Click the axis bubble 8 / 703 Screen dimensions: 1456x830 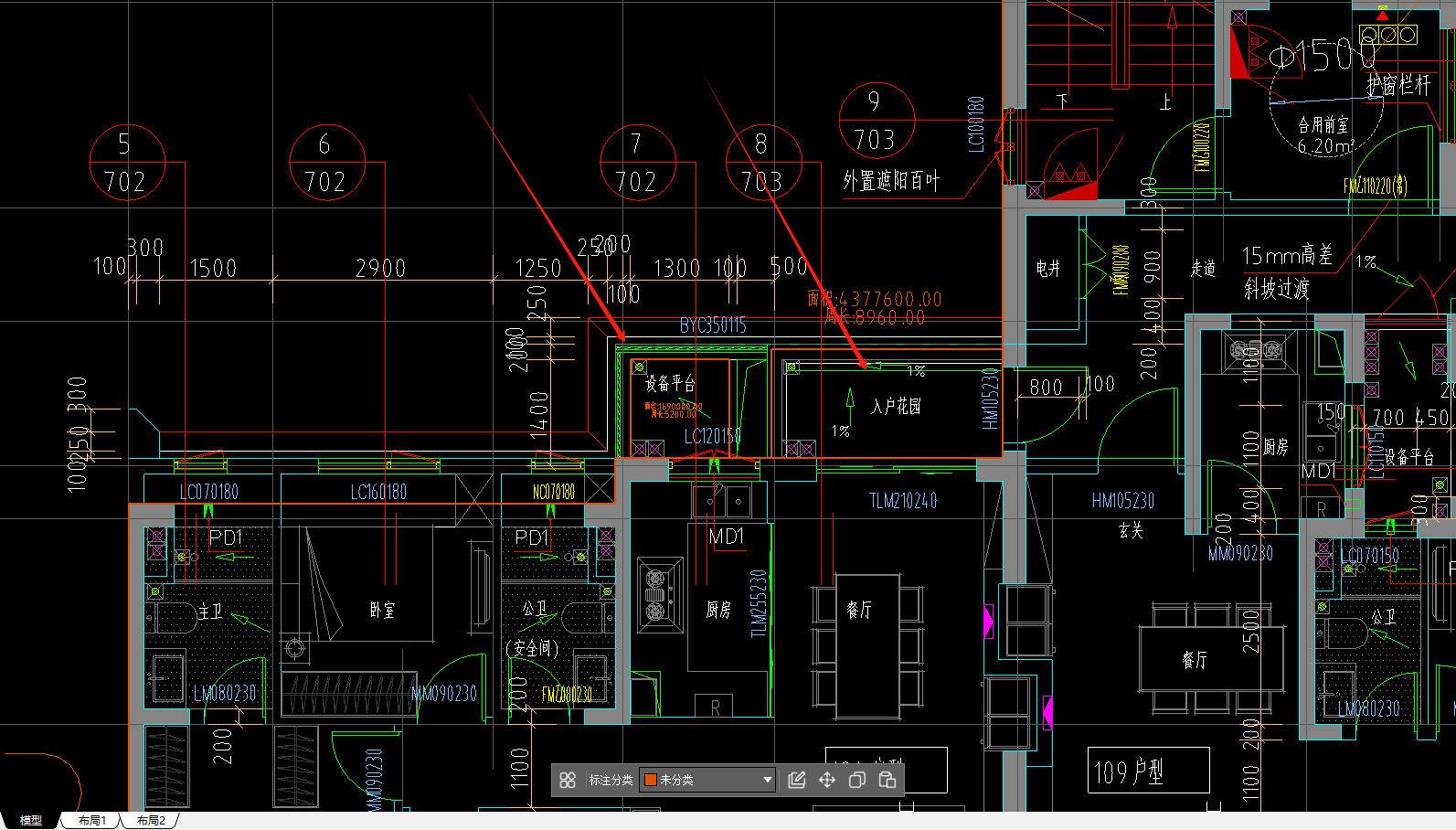764,163
